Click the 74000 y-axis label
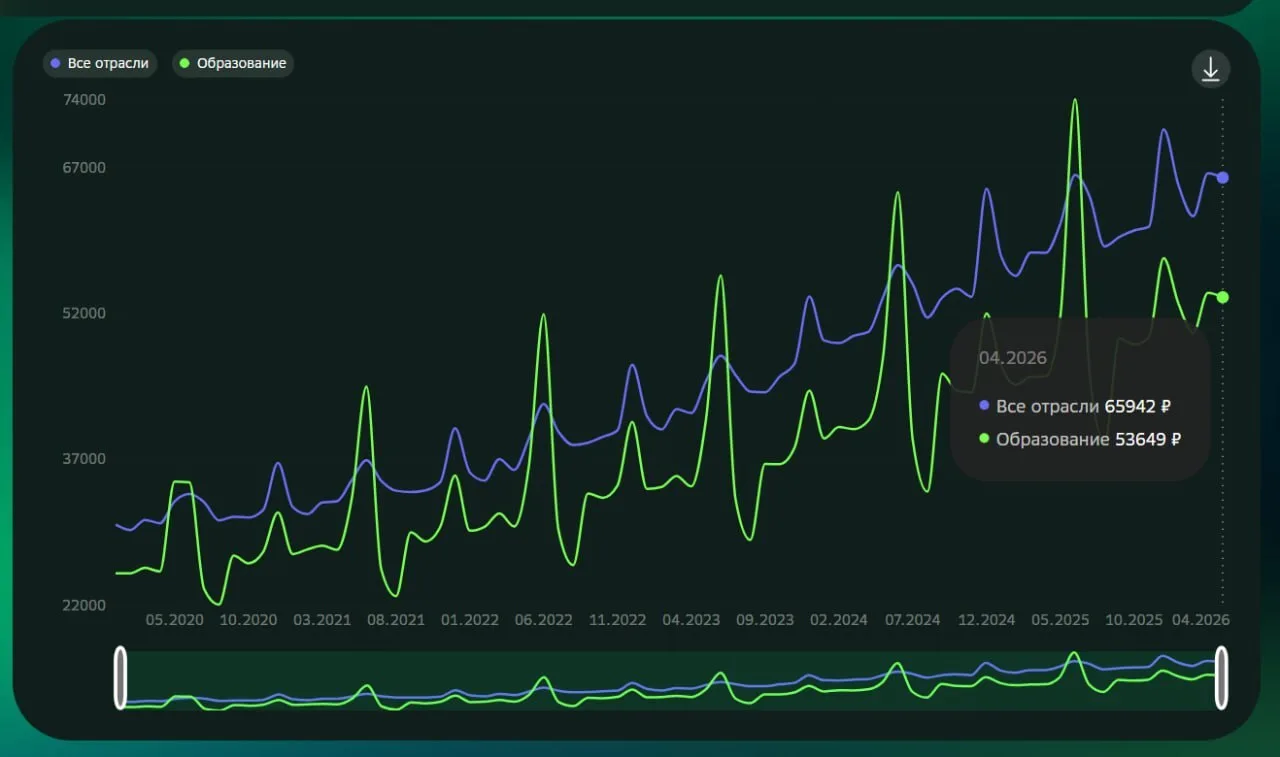This screenshot has height=757, width=1280. point(85,100)
